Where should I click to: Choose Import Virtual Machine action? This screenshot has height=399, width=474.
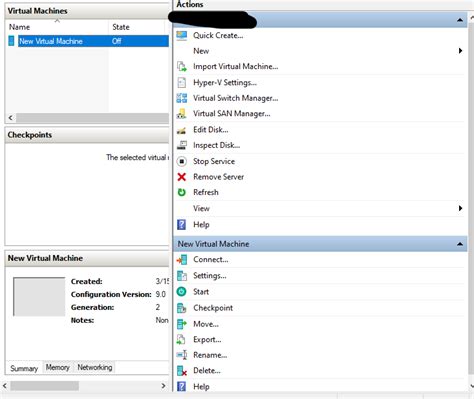[x=235, y=66]
